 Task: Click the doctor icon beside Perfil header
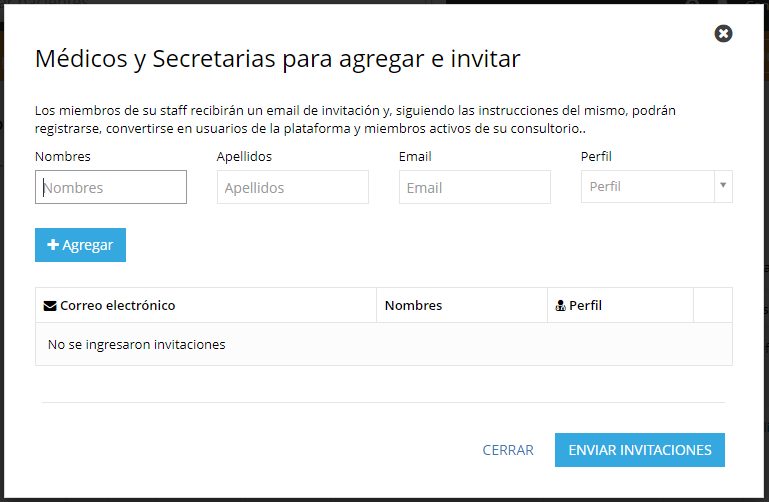click(x=560, y=306)
